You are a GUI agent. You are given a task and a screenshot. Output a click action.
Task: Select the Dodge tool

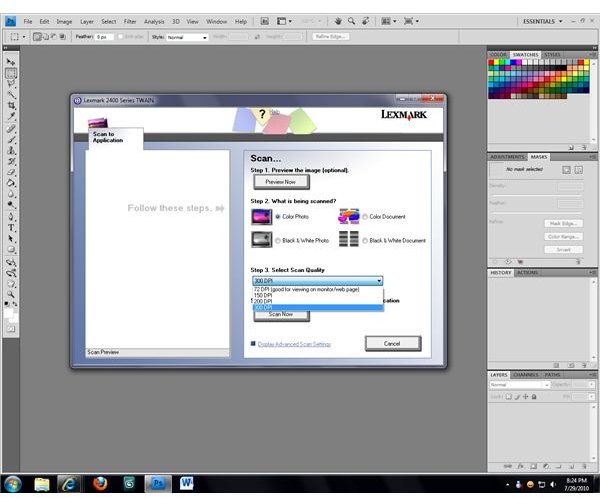(x=11, y=205)
